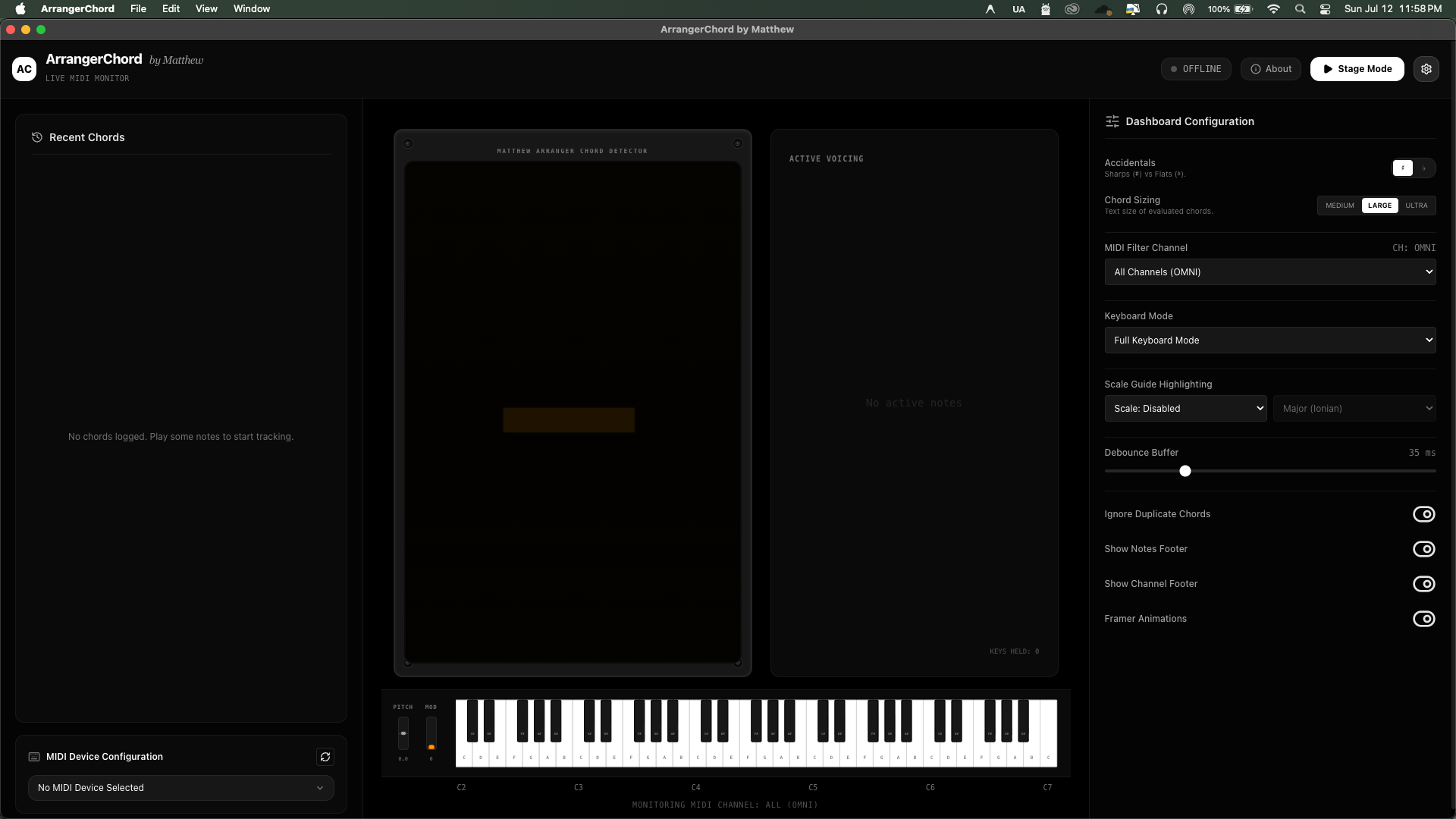Toggle Framer Animations
The height and width of the screenshot is (819, 1456).
click(x=1423, y=619)
